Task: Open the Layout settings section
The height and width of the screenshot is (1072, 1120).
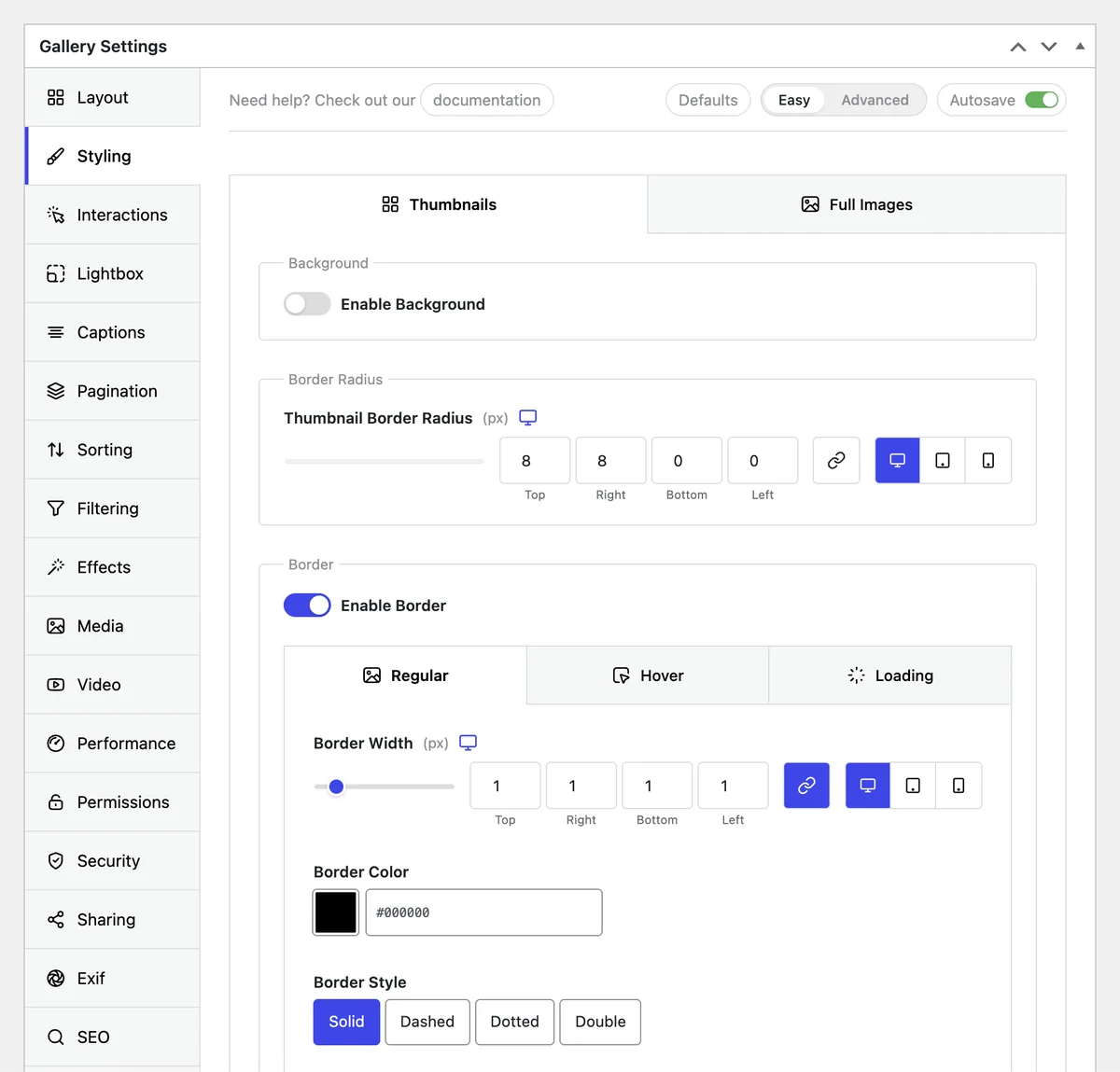Action: click(112, 97)
